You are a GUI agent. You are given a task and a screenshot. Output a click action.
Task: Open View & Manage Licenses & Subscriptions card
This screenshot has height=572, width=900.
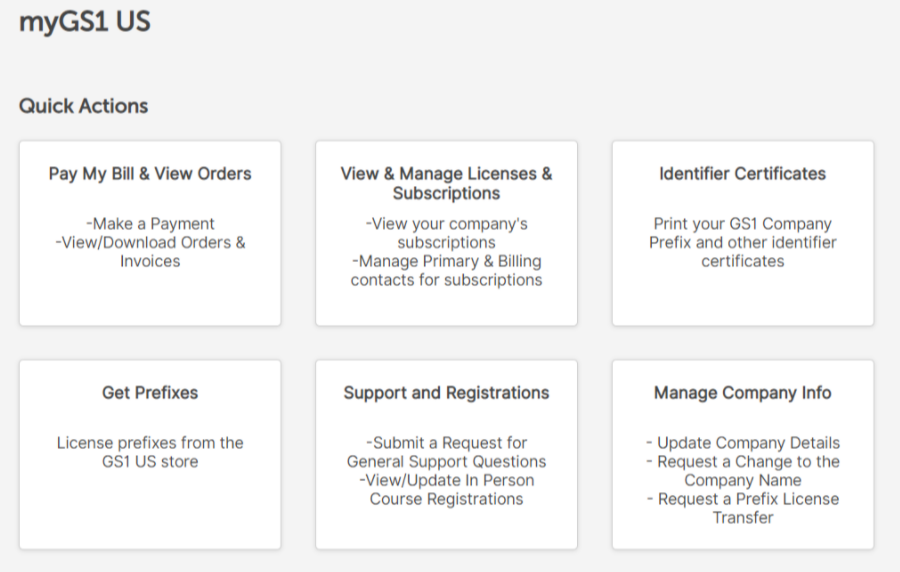[x=447, y=234]
